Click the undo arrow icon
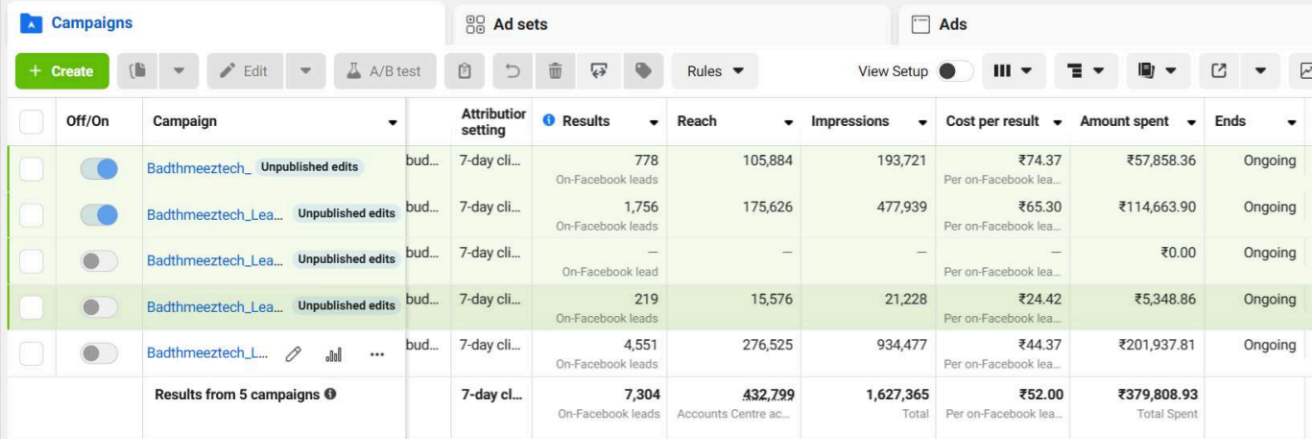 click(512, 71)
